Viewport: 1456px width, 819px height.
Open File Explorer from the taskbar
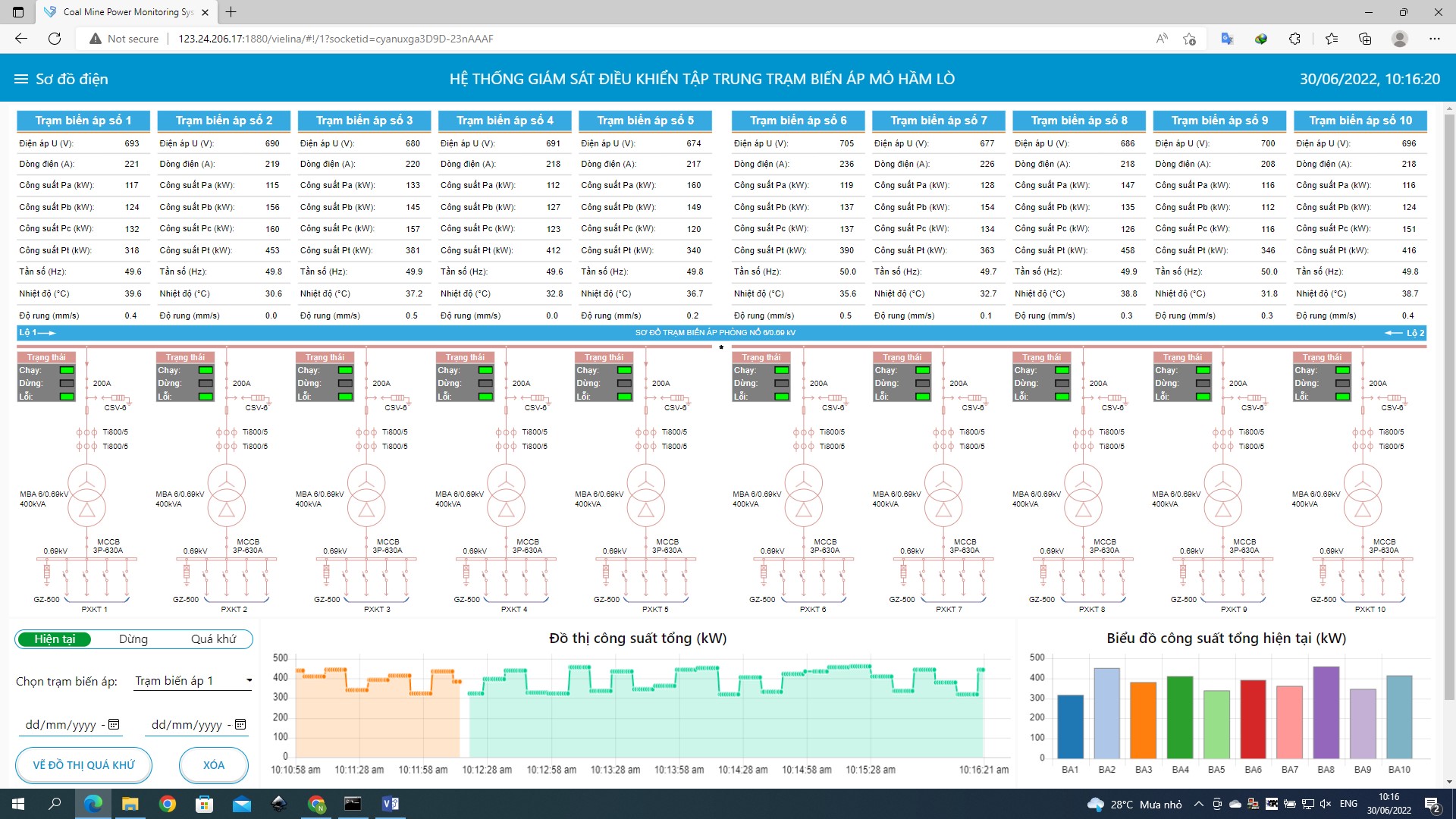[130, 804]
